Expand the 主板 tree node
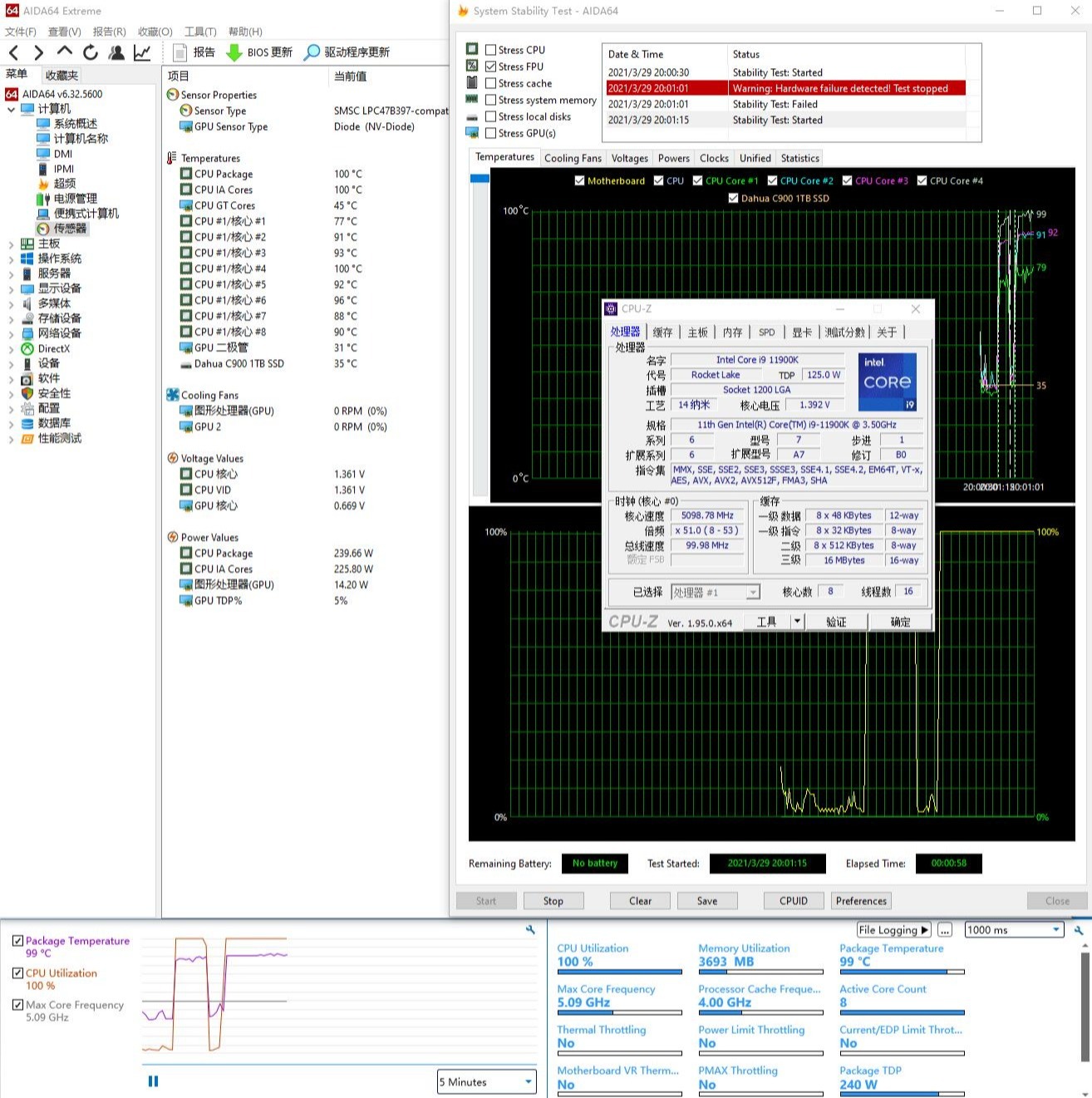 (x=11, y=244)
